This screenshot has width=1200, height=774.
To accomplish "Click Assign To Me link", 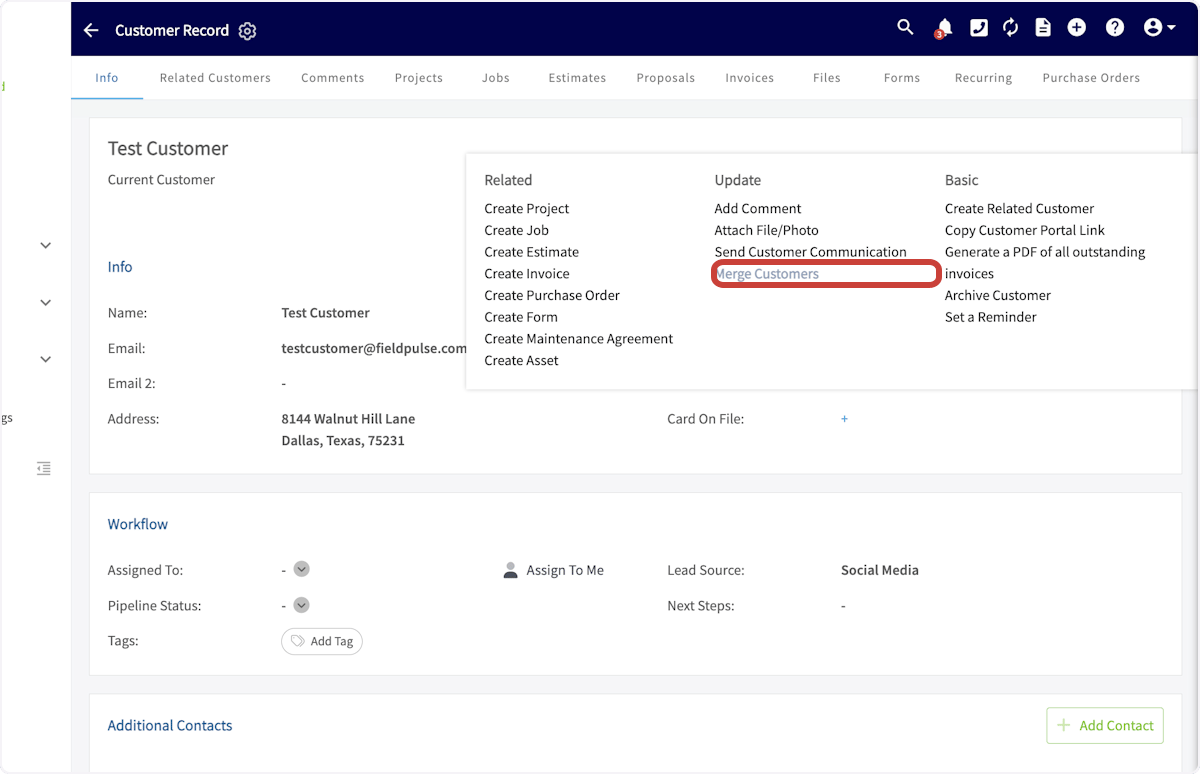I will coord(565,570).
